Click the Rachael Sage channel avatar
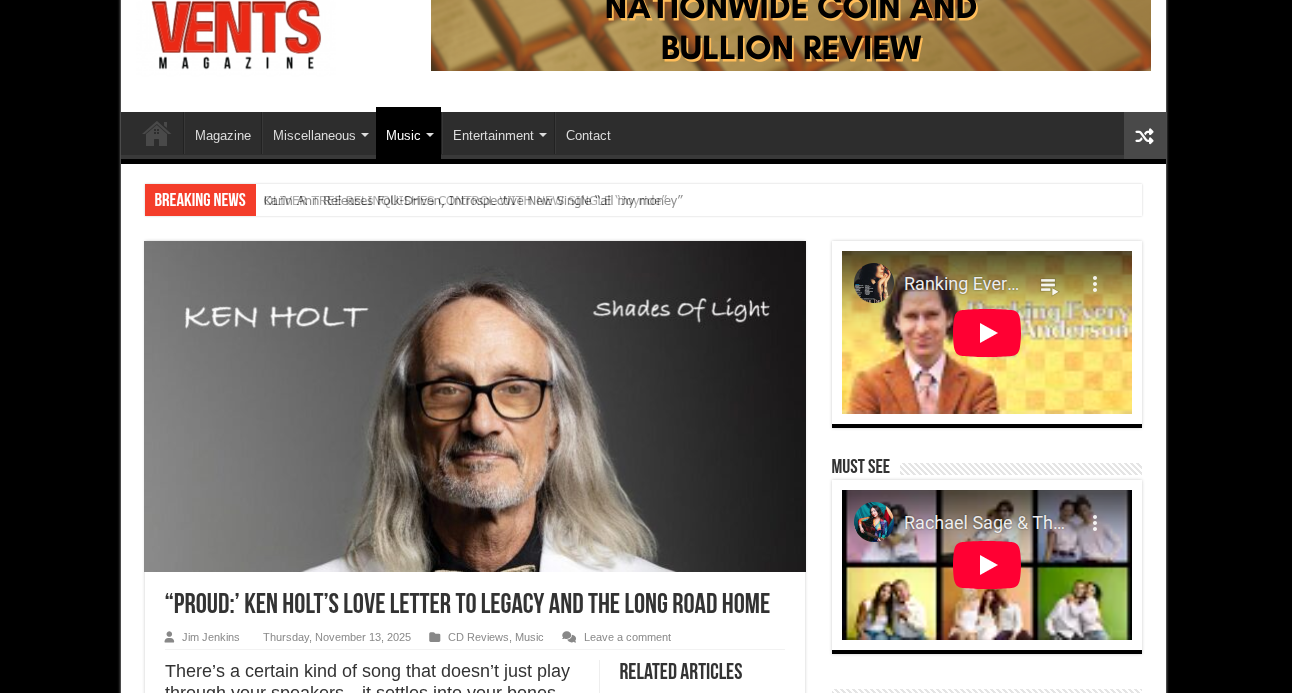Screen dimensions: 1292x693 pos(873,522)
